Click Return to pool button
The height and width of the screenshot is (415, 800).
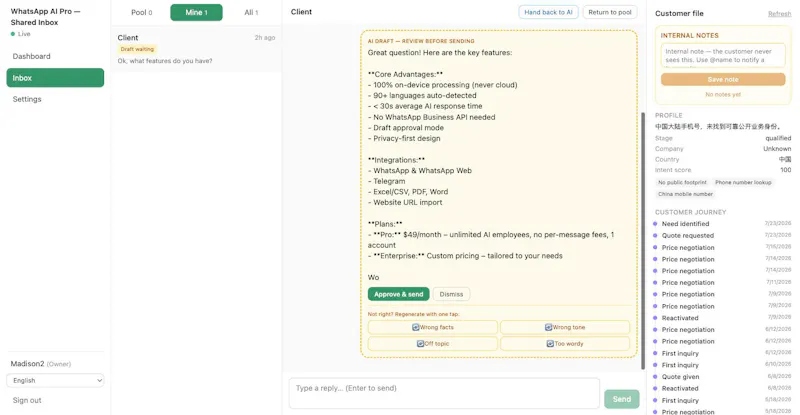click(x=610, y=12)
